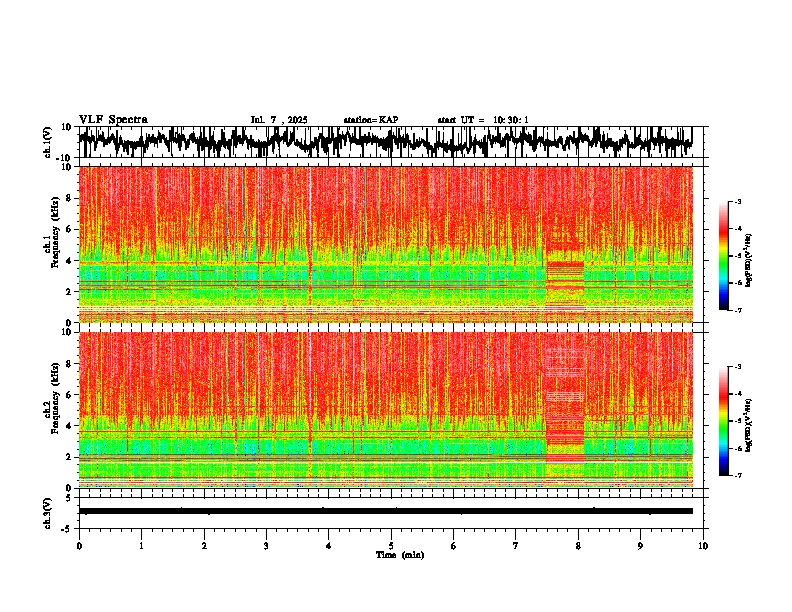
Task: Click the "ch.1(V)" waveform axis label
Action: pos(48,142)
